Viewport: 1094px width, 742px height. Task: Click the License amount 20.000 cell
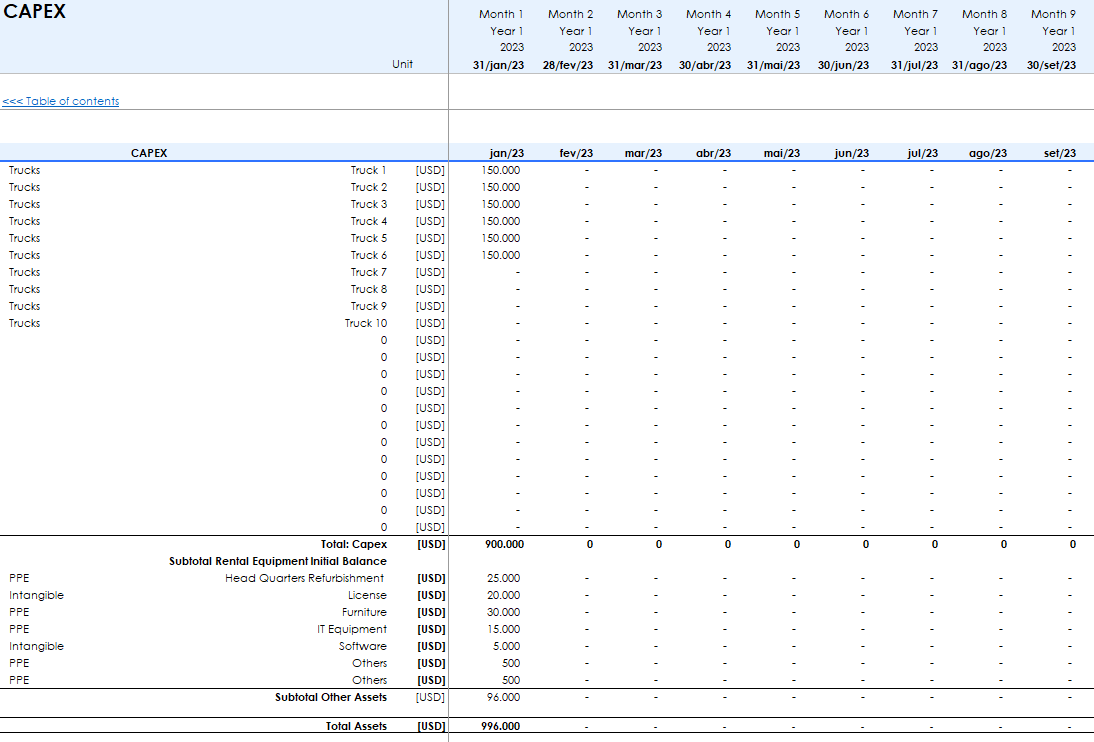(x=503, y=595)
